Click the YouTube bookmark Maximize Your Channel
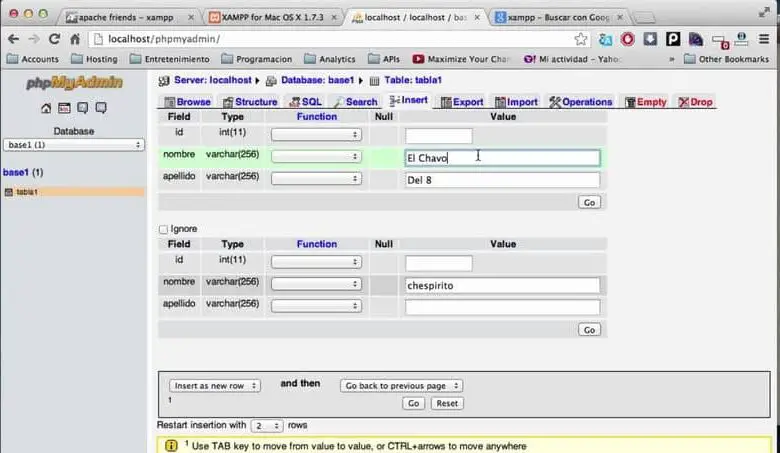The image size is (780, 453). coord(461,59)
